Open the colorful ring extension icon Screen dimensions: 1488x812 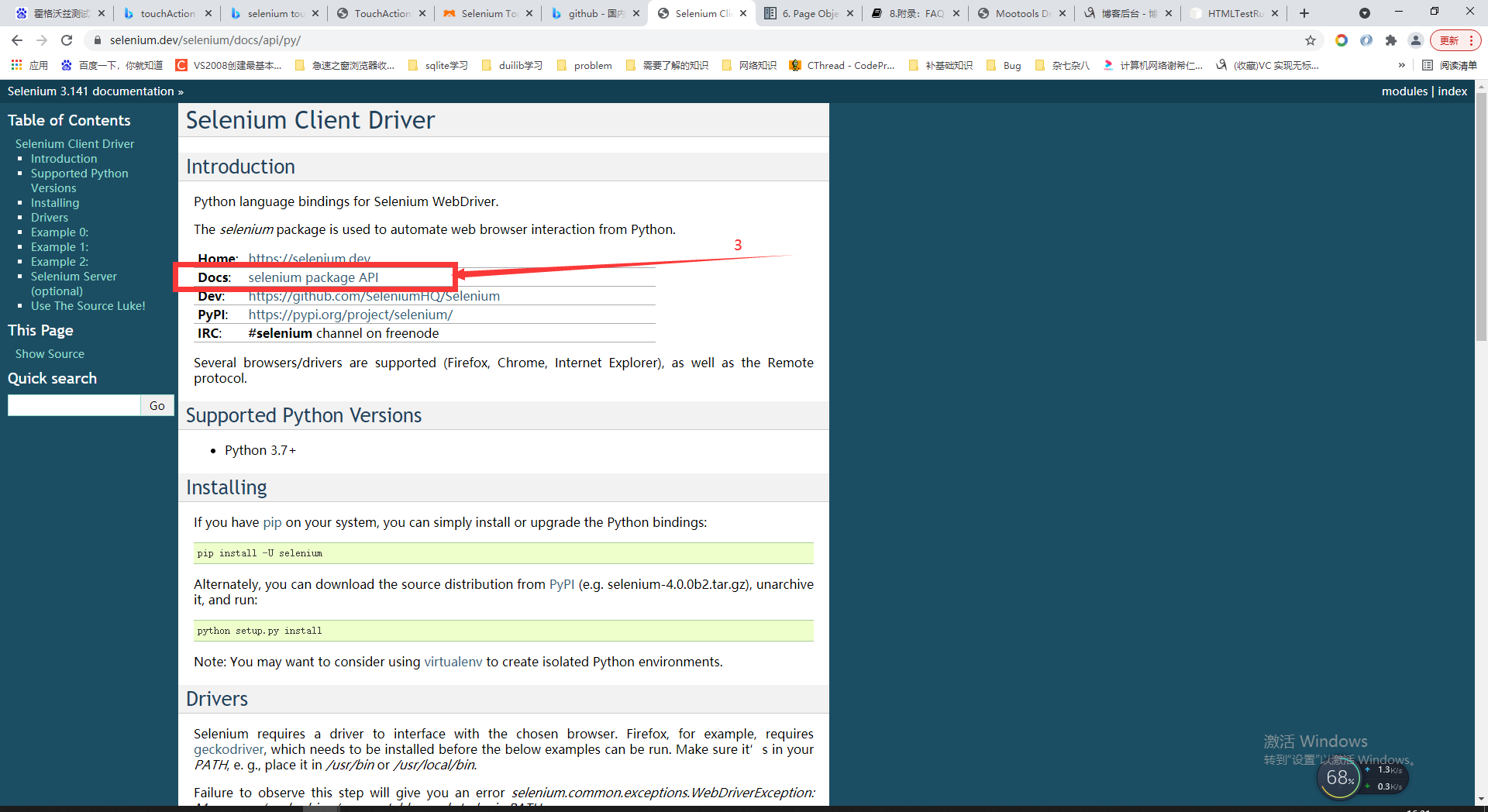[1342, 40]
